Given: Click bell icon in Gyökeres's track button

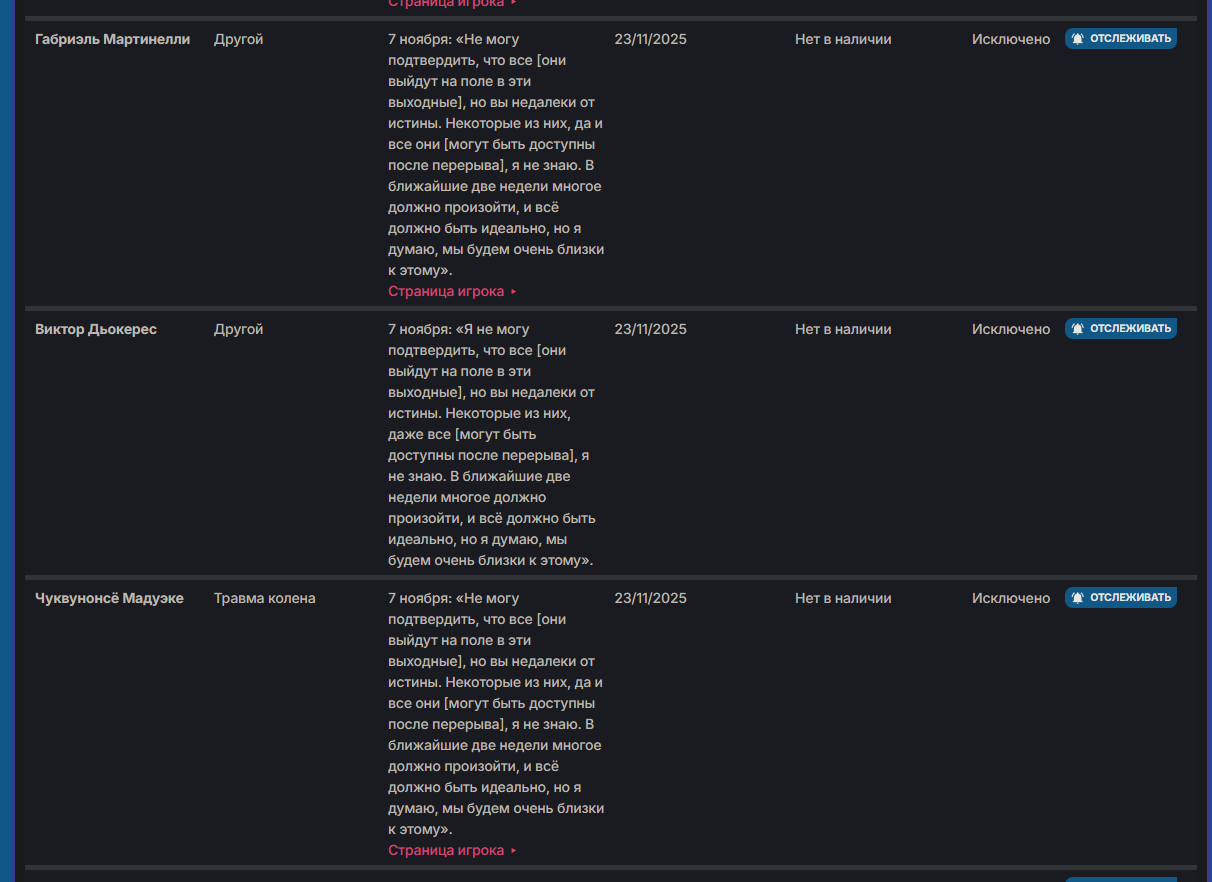Looking at the screenshot, I should 1077,329.
